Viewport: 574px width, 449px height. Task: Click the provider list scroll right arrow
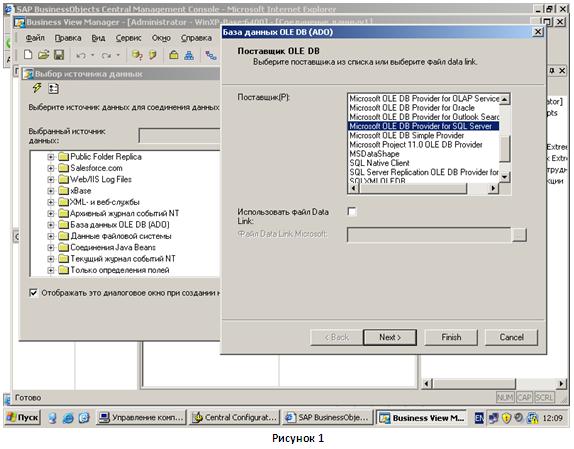(x=493, y=188)
